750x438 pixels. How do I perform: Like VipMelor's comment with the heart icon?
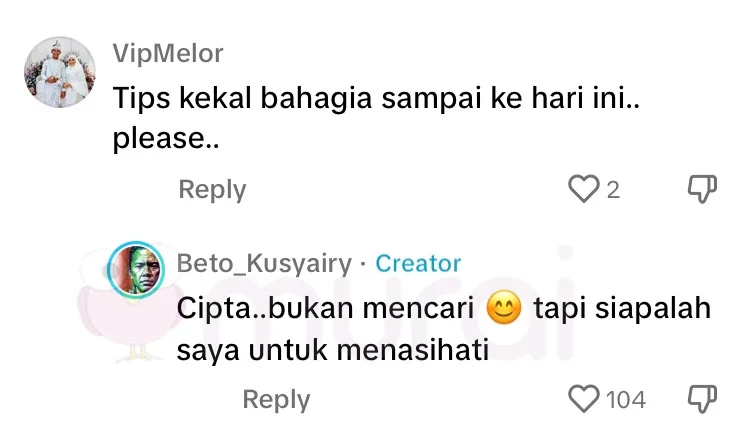pyautogui.click(x=581, y=189)
